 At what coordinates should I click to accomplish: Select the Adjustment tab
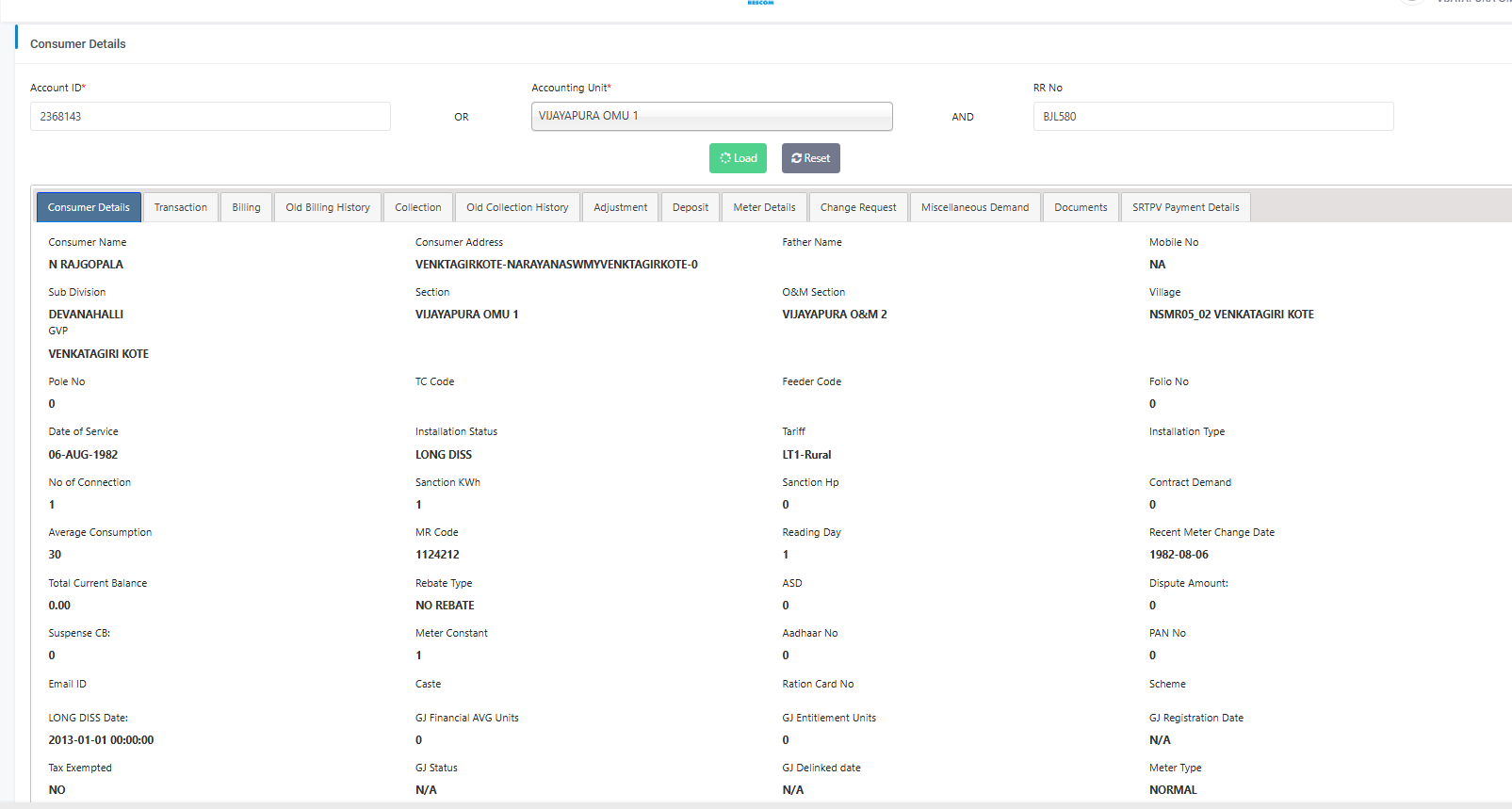621,207
